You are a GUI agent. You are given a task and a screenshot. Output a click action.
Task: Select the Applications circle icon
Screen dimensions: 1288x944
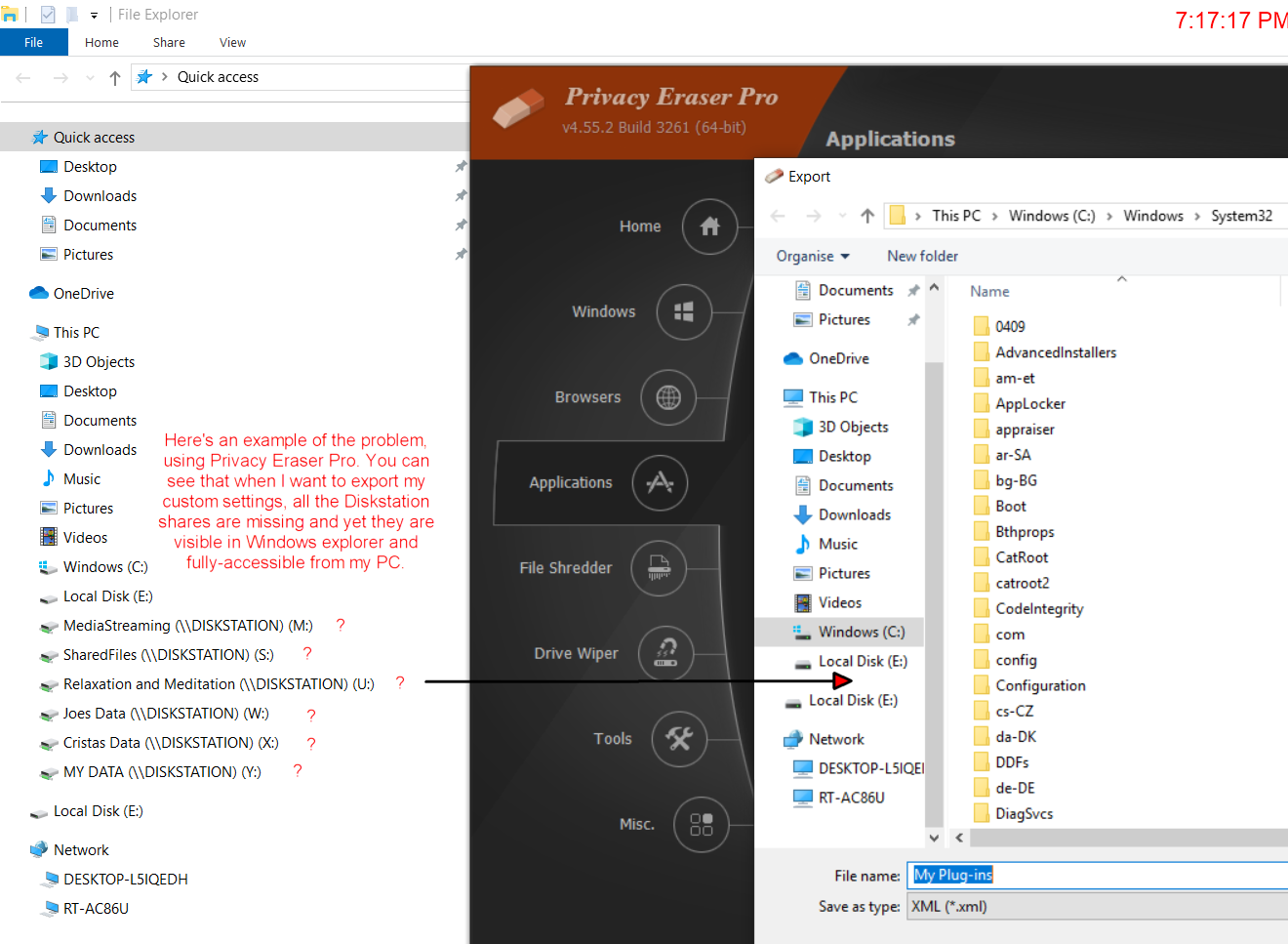click(660, 482)
